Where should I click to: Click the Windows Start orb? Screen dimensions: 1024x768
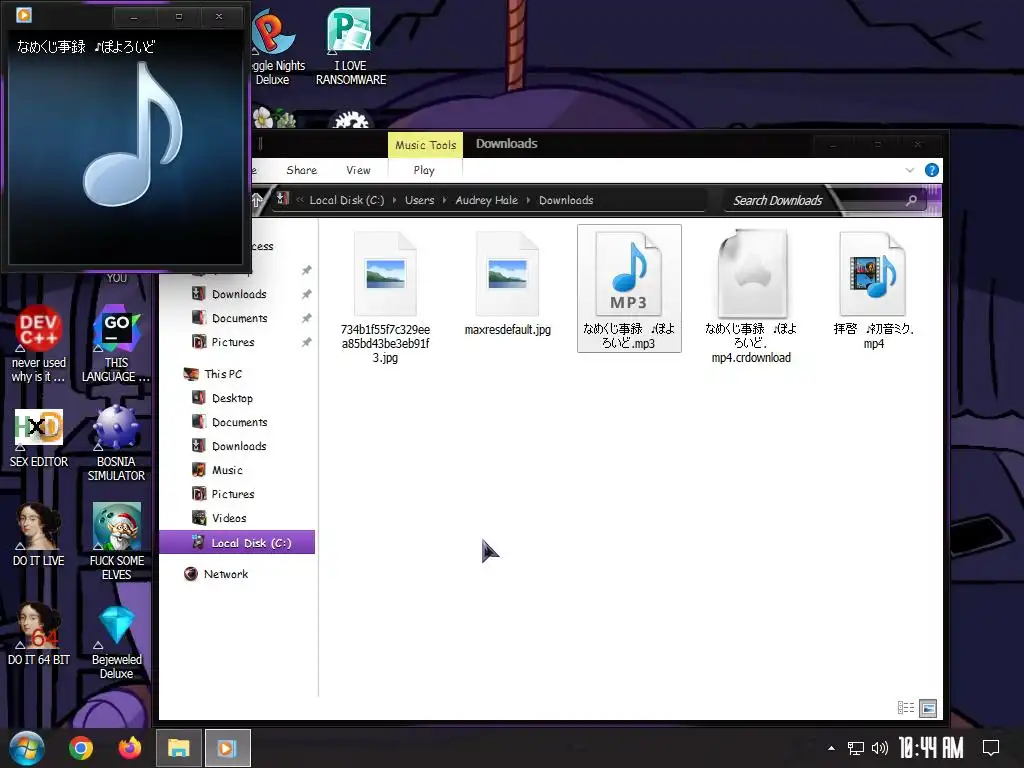(27, 748)
